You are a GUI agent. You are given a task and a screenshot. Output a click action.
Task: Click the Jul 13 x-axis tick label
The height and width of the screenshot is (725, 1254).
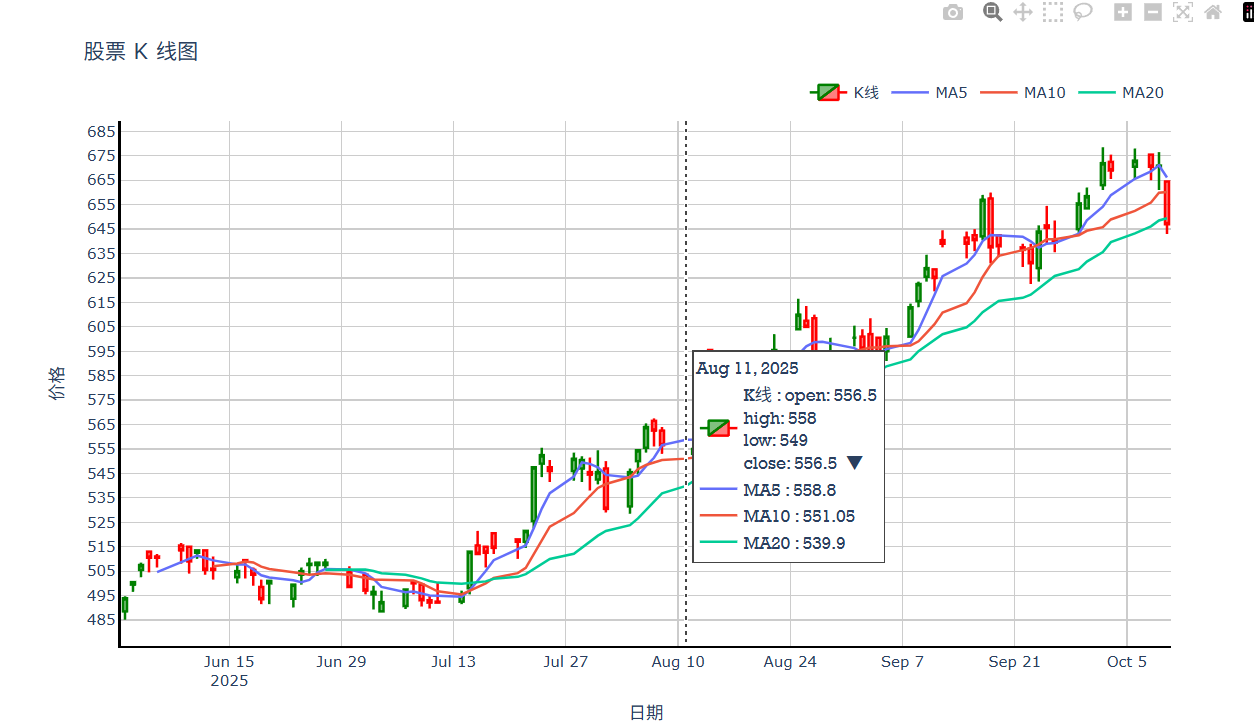click(x=453, y=662)
